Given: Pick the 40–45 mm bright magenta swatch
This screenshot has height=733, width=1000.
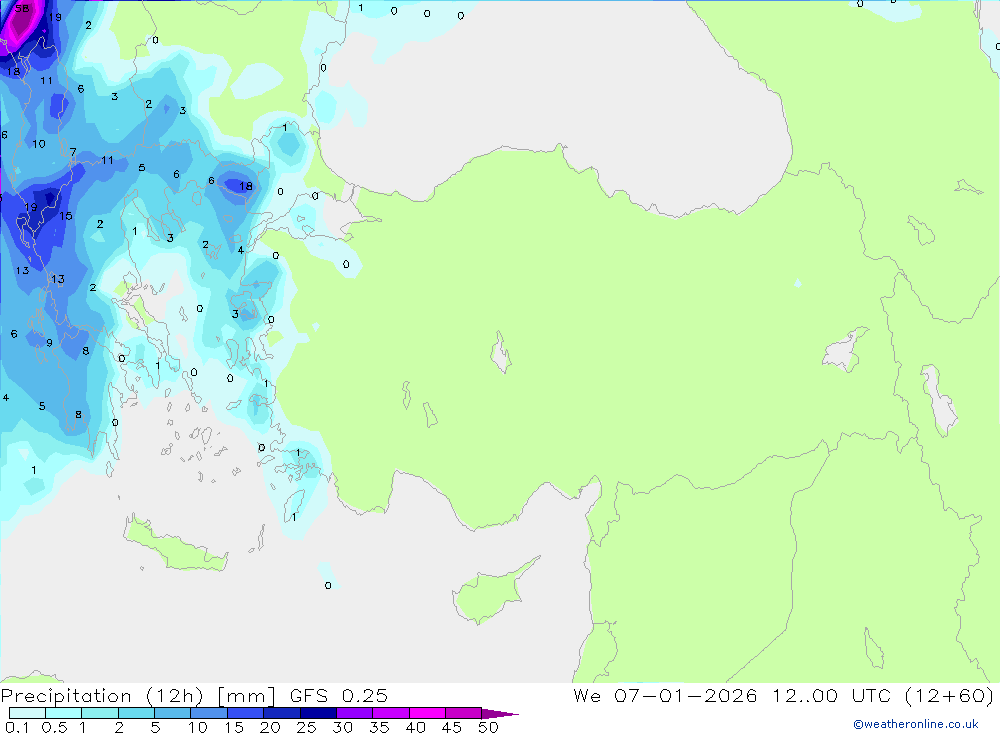Looking at the screenshot, I should coord(427,713).
